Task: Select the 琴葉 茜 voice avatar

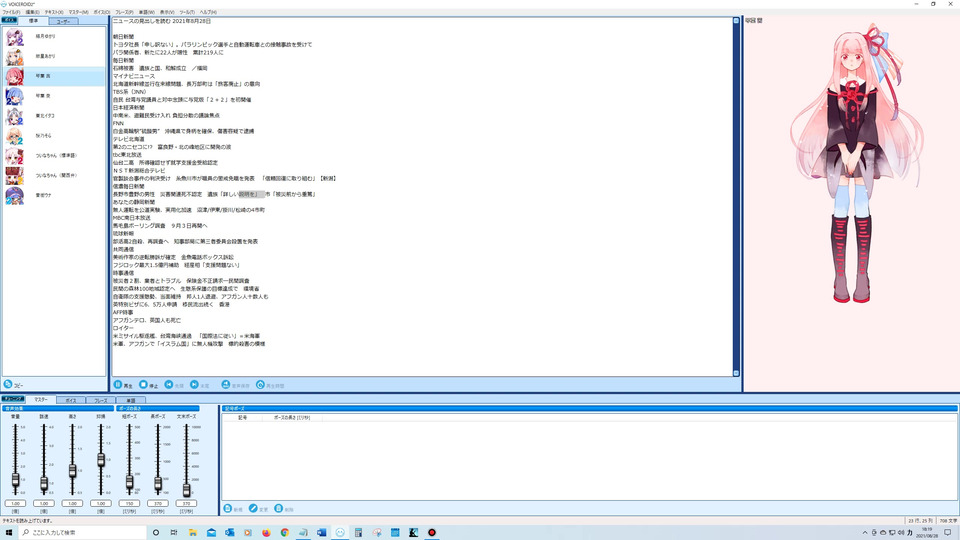Action: pos(15,77)
